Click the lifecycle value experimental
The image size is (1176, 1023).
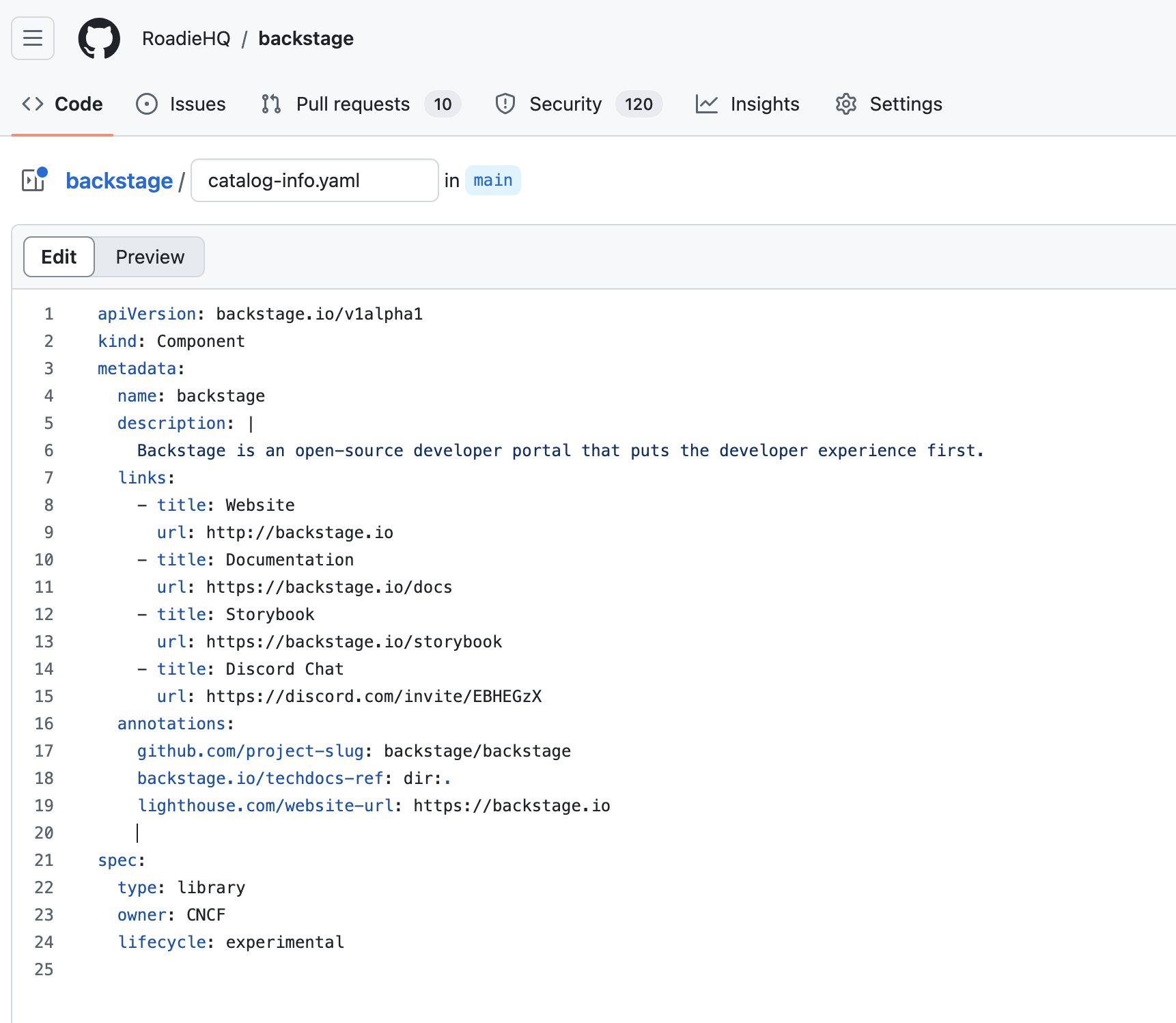point(285,942)
